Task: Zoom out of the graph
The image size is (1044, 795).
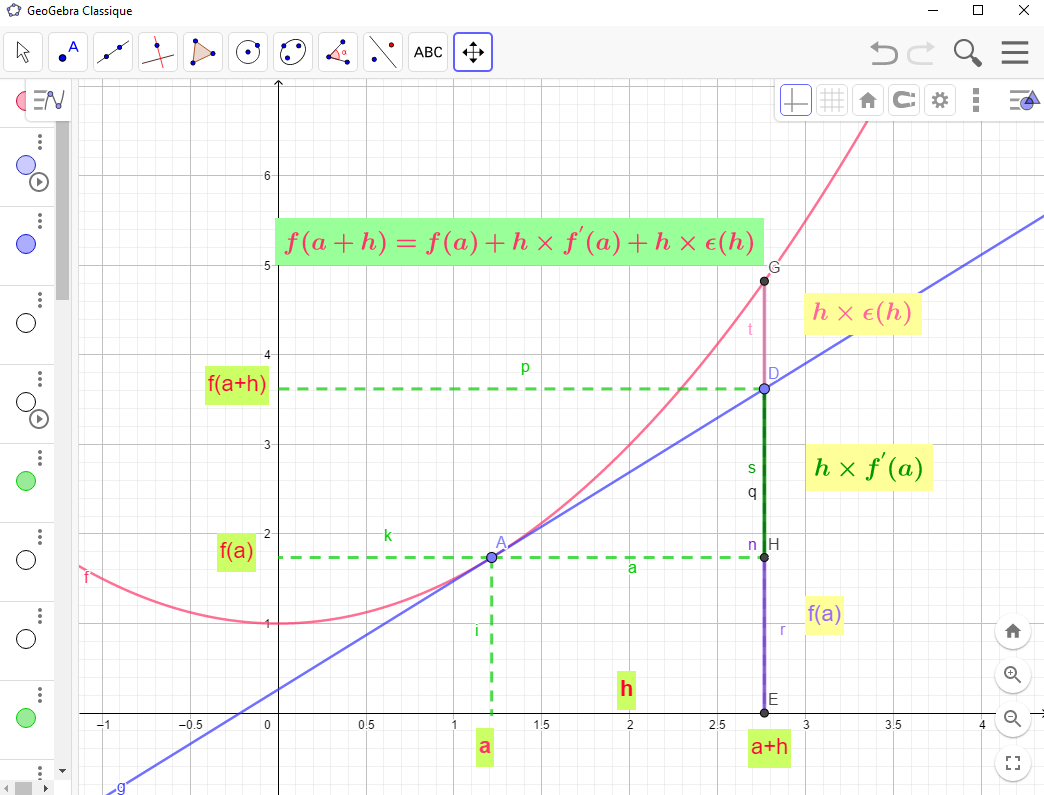Action: tap(1013, 719)
